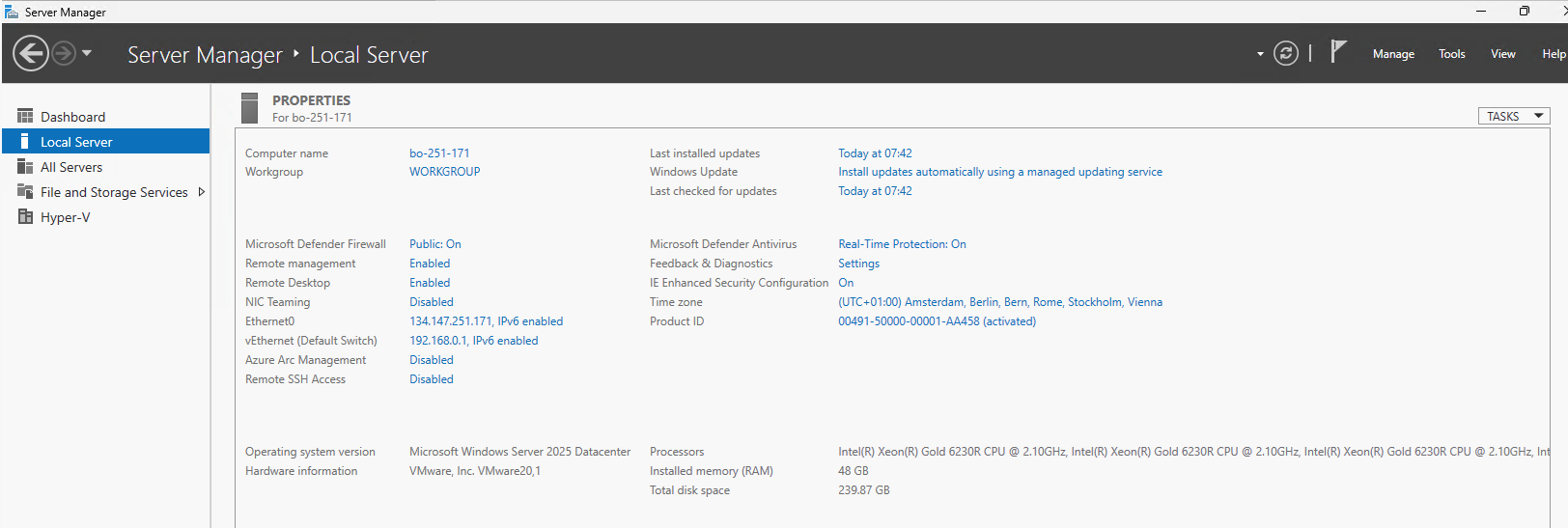Click File and Storage Services icon
Screen dimensions: 1568x528
[x=25, y=191]
